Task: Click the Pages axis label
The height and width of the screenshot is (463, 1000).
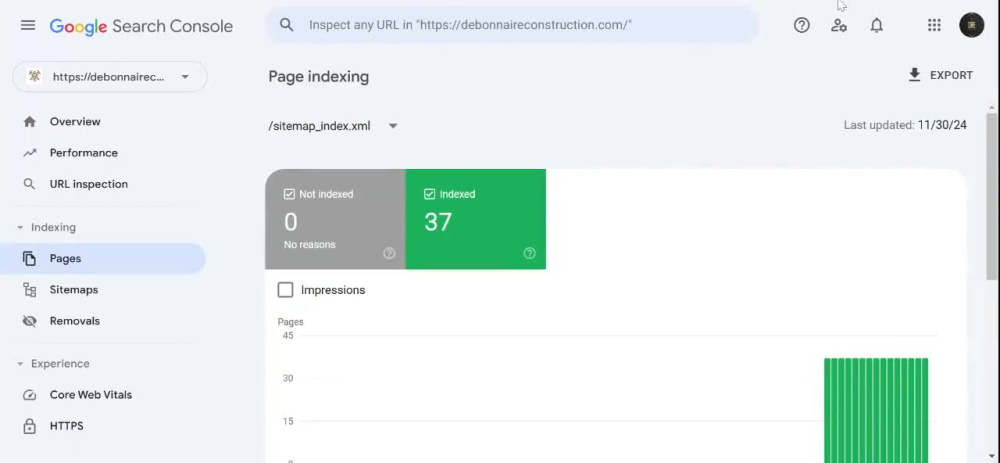Action: (x=290, y=322)
